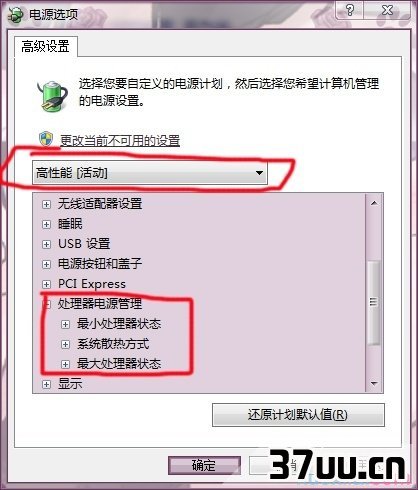Expand 最大处理器状态 sub-item

pos(66,364)
